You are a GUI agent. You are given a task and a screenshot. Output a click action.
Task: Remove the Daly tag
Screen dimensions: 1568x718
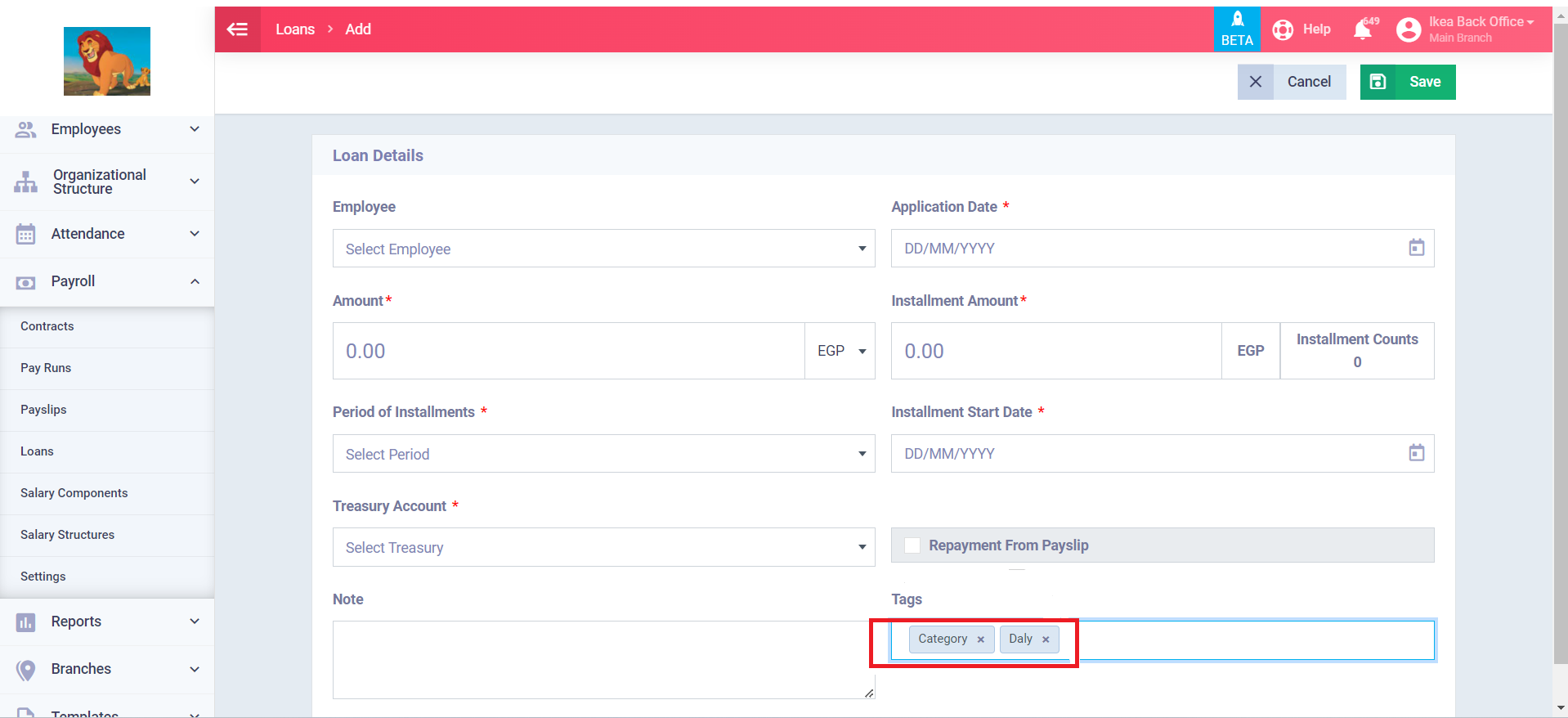[x=1046, y=639]
